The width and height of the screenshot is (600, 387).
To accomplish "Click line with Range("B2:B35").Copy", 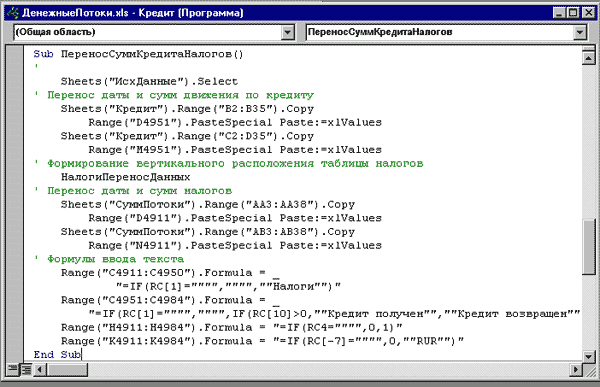I will click(x=187, y=109).
